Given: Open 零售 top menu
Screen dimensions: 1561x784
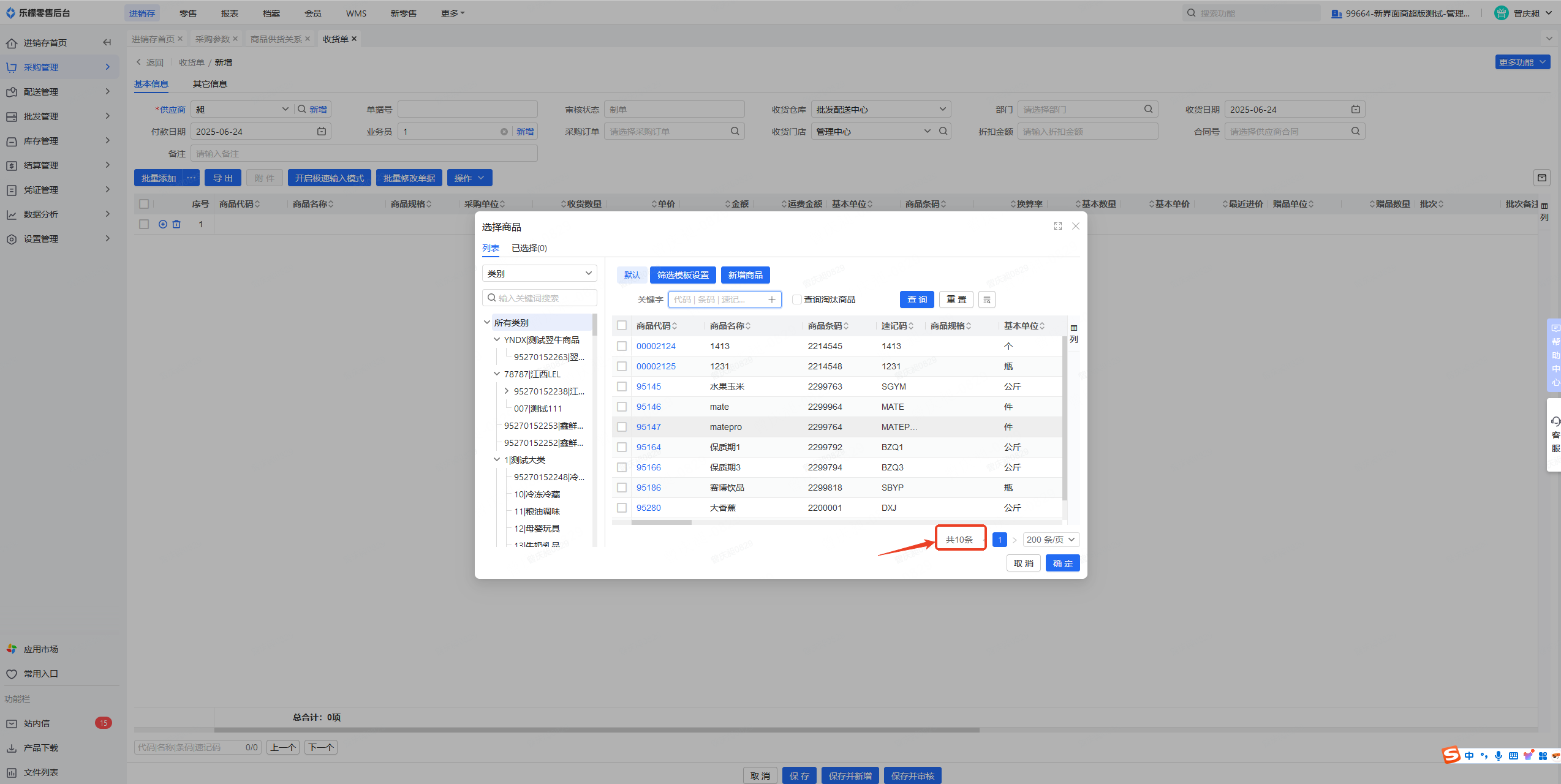Looking at the screenshot, I should [x=188, y=13].
